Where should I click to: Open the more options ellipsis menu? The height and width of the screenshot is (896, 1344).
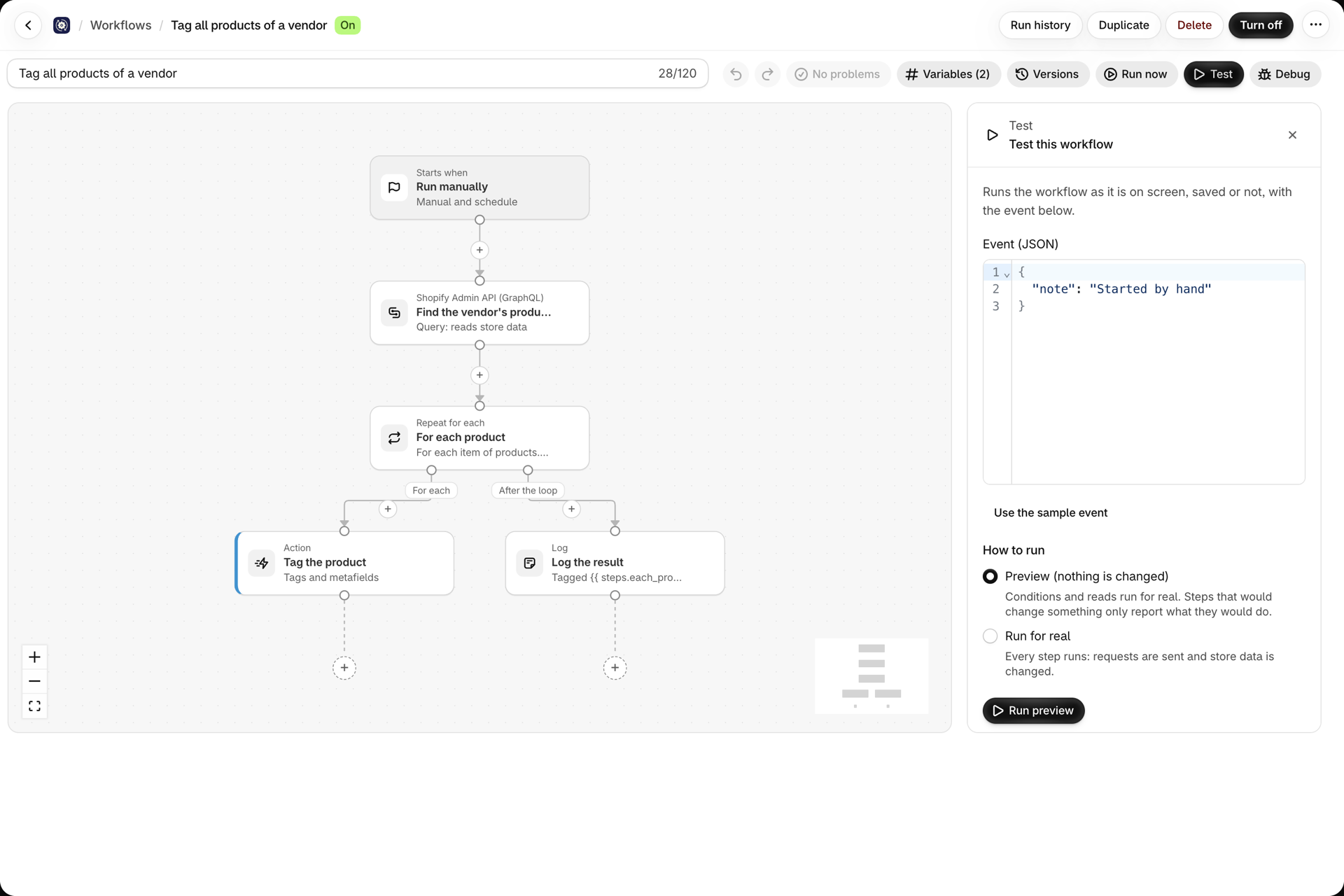click(x=1315, y=25)
